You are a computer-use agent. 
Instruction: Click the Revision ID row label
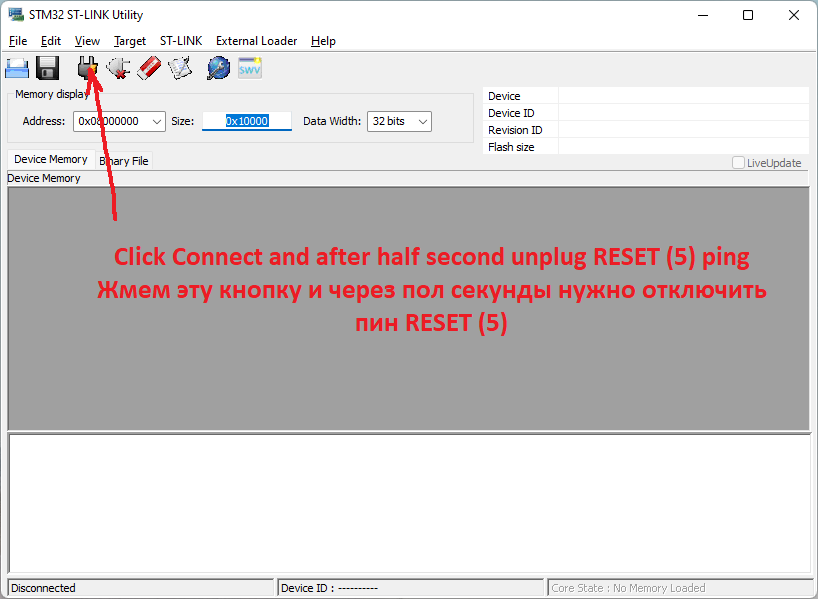click(x=515, y=130)
